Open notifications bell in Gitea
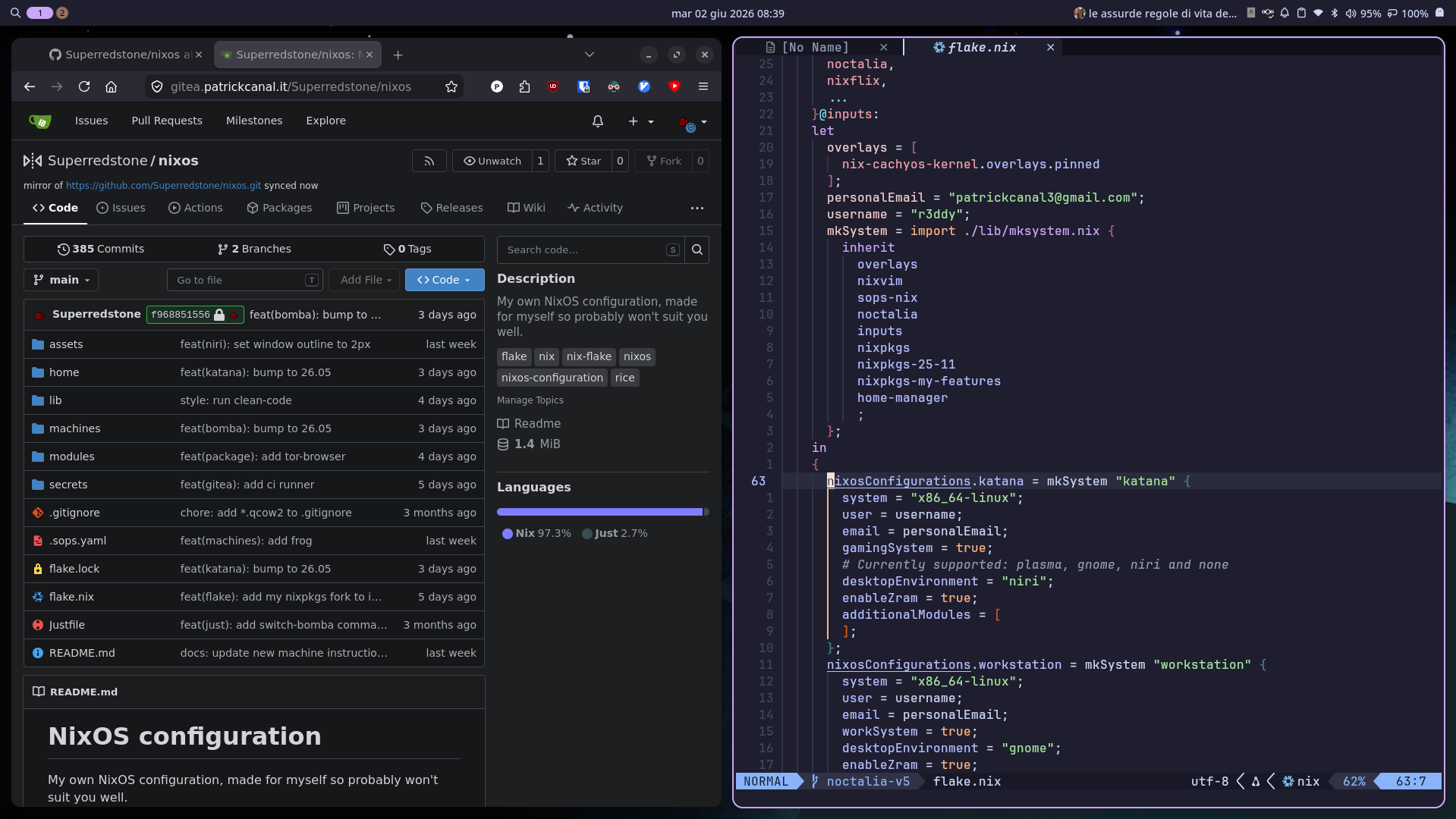 pos(598,121)
